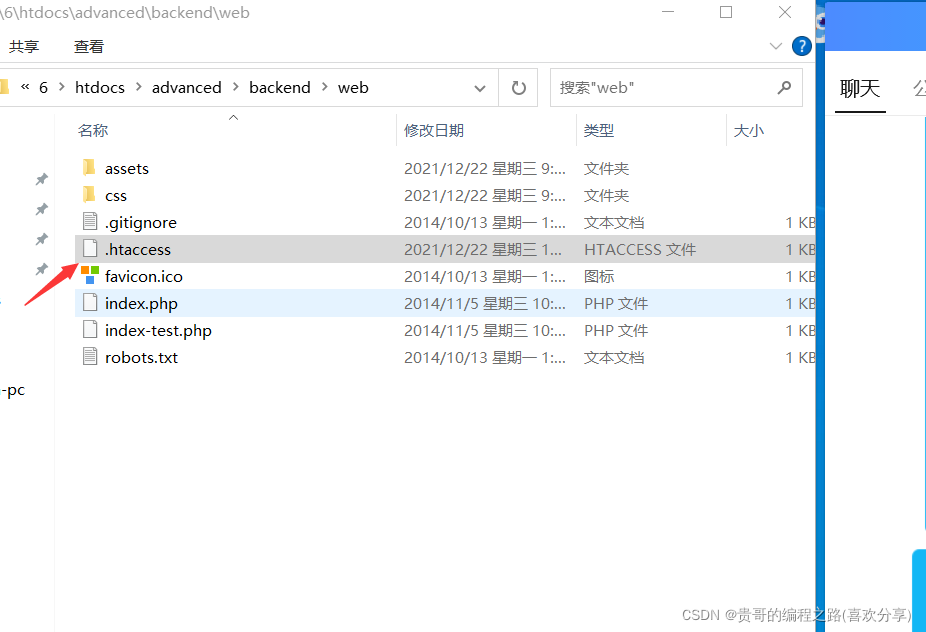926x632 pixels.
Task: Sort by 名称 column header
Action: 93,131
